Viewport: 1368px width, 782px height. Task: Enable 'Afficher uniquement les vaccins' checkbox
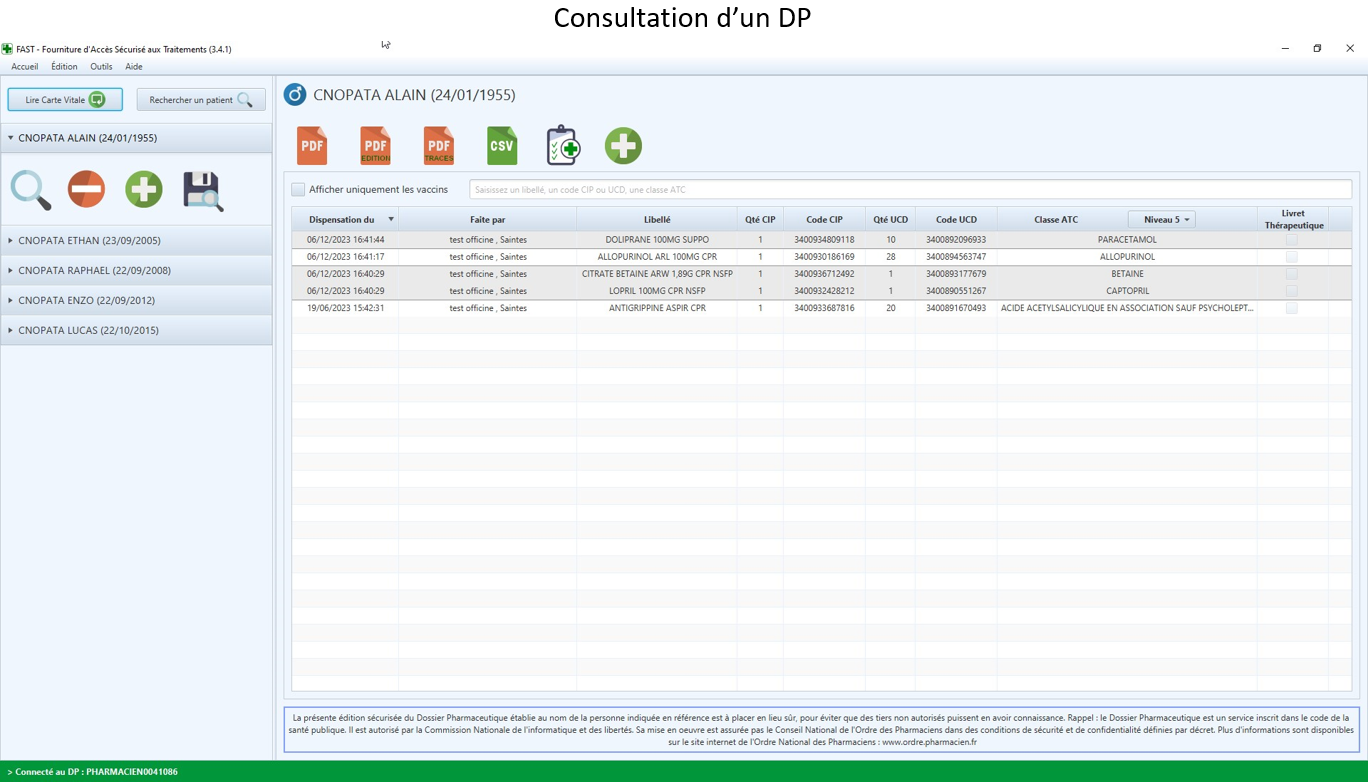pyautogui.click(x=298, y=189)
